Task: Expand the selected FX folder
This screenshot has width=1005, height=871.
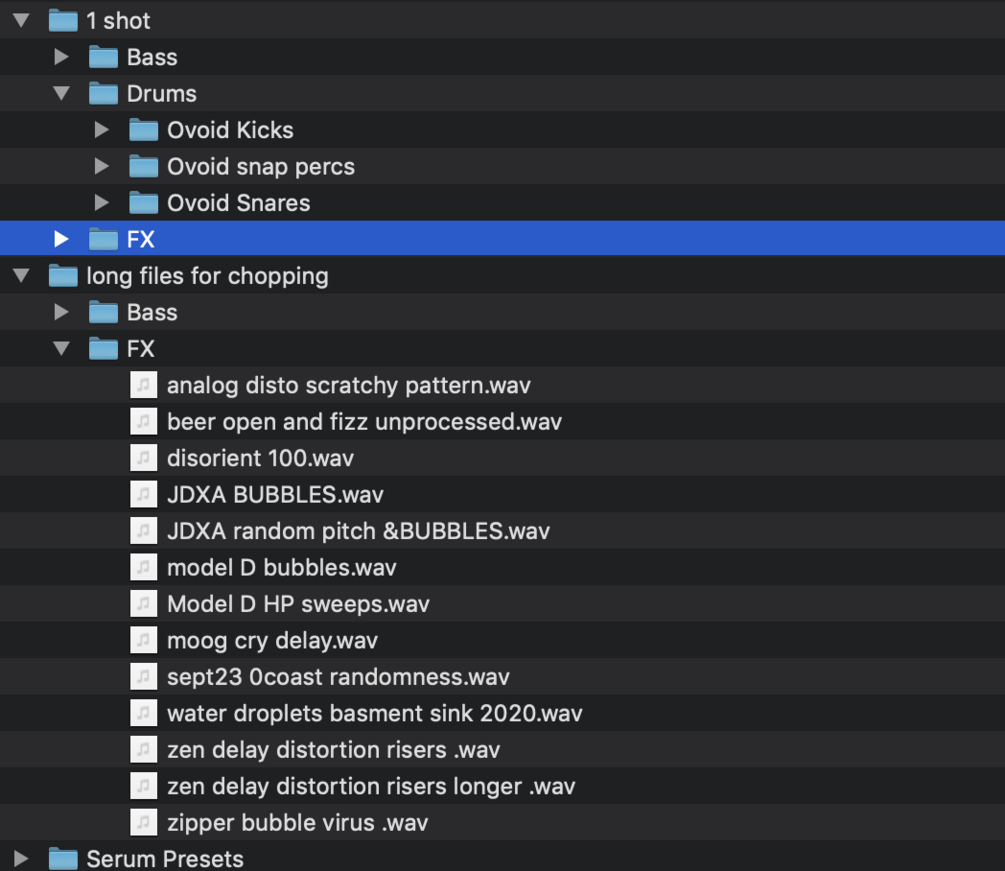Action: click(x=62, y=239)
